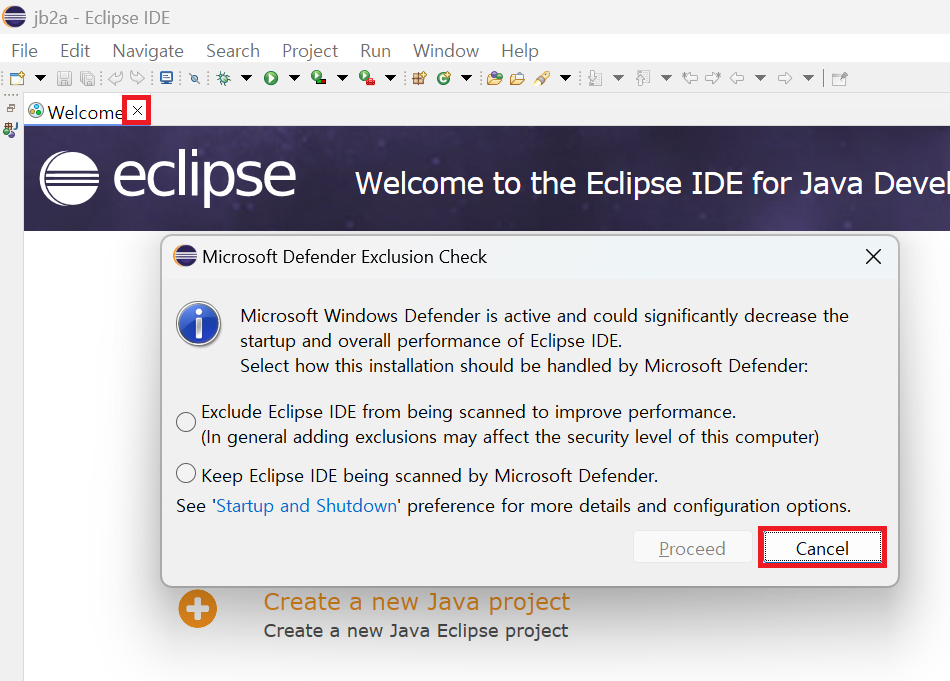Open the Run menu
The height and width of the screenshot is (681, 950).
coord(375,51)
